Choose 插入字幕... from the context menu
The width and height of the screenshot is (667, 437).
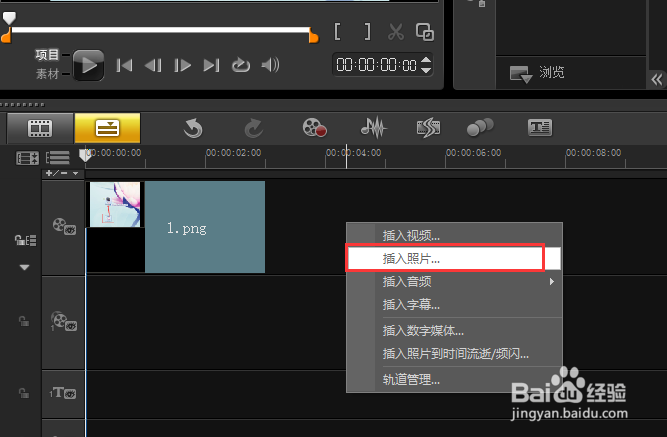click(454, 304)
